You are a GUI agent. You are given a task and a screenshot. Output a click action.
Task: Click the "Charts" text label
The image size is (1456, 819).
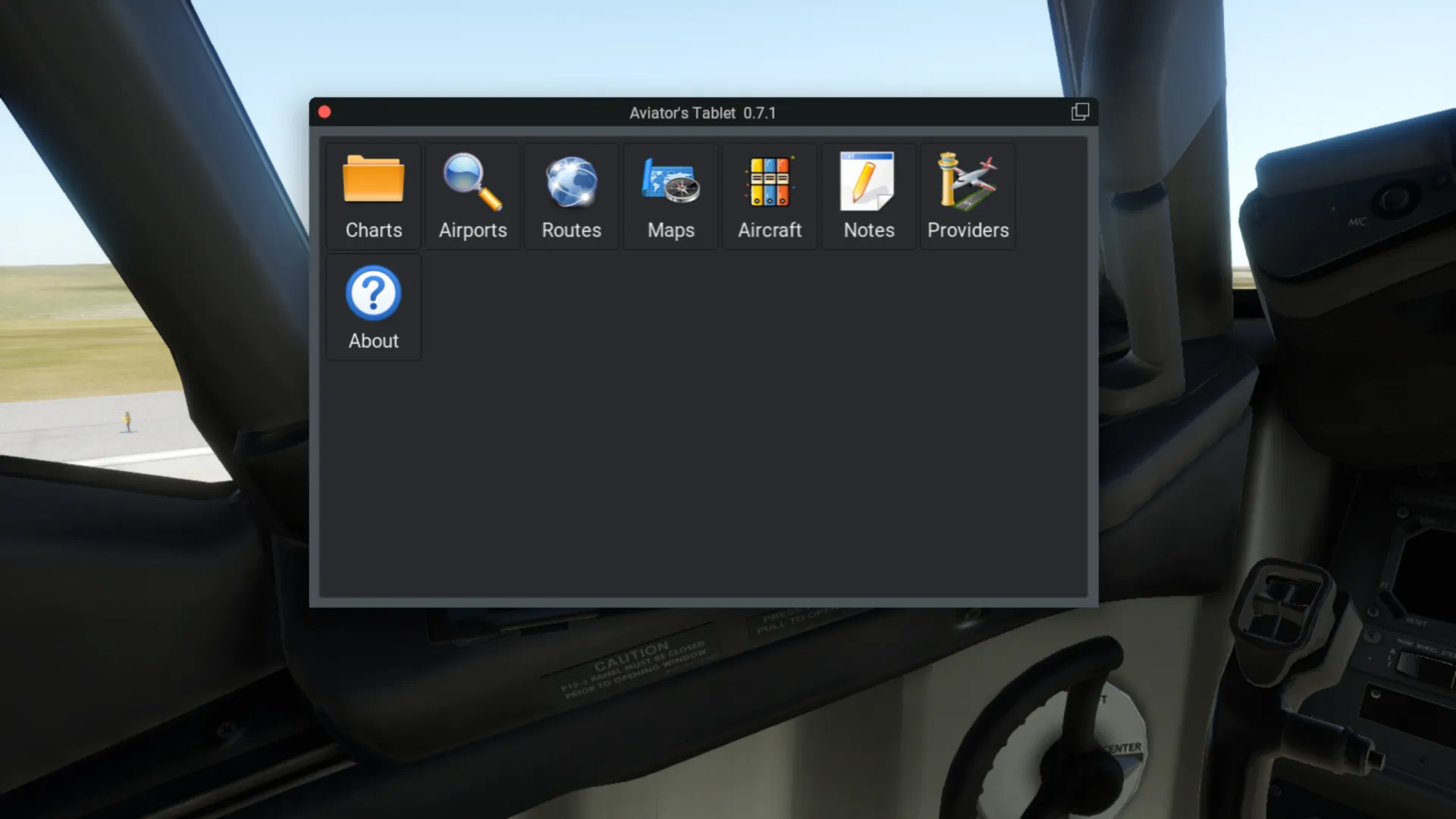coord(373,230)
